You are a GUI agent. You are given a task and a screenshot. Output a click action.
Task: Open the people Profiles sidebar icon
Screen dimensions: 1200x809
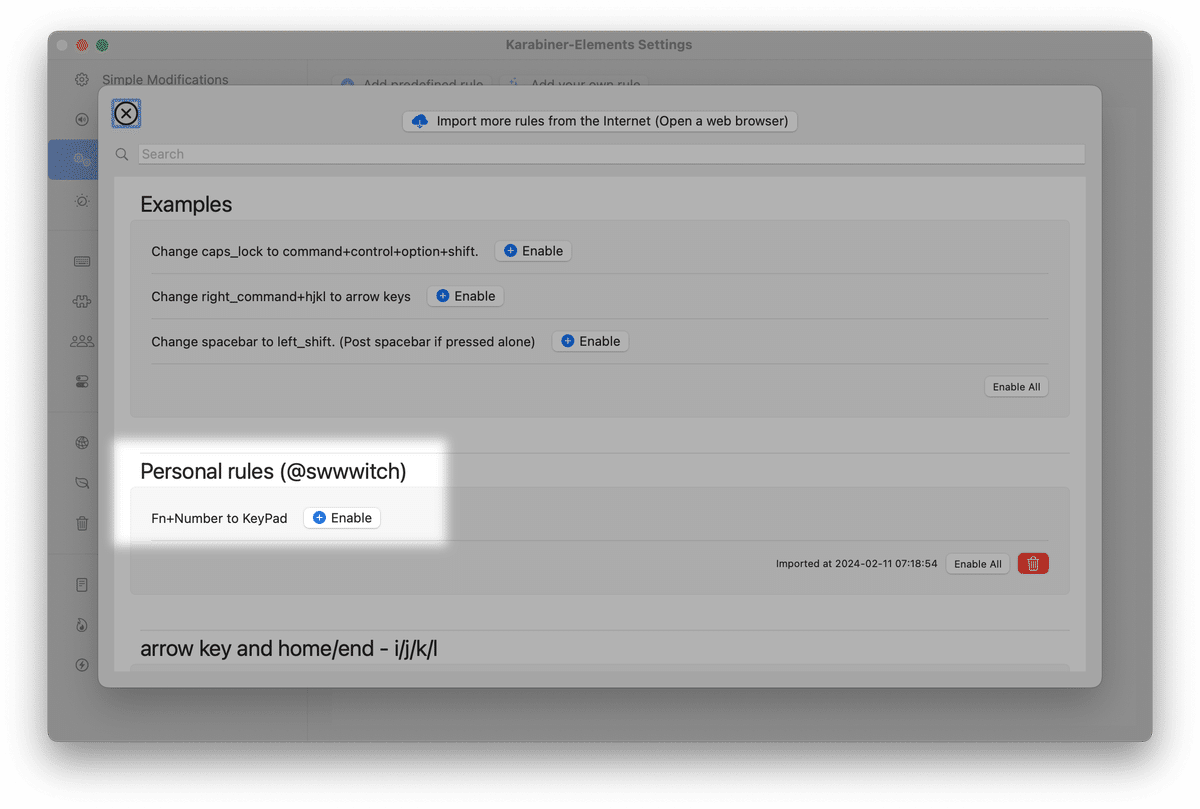coord(82,341)
